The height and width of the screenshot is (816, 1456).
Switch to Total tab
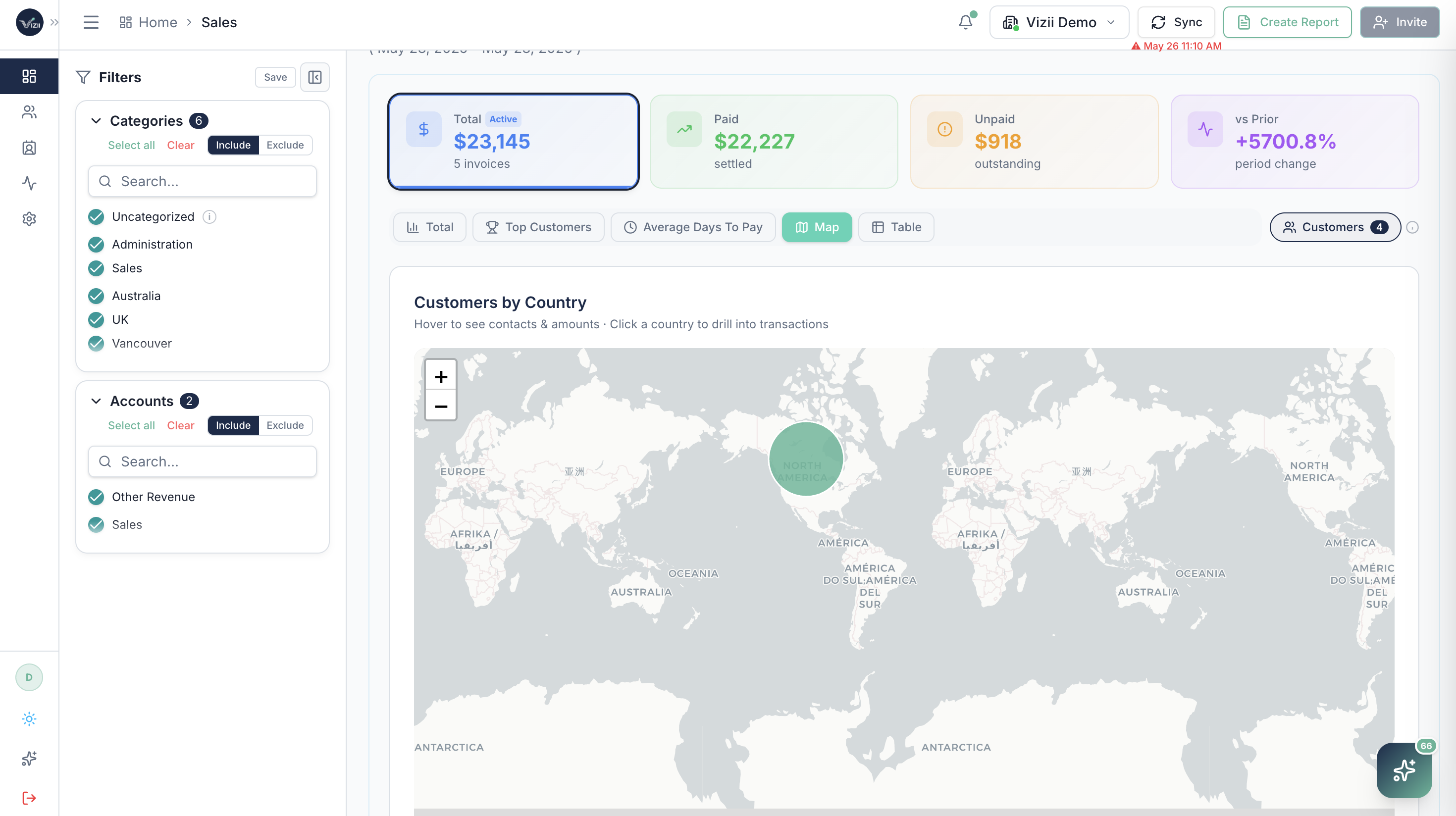[x=429, y=227]
